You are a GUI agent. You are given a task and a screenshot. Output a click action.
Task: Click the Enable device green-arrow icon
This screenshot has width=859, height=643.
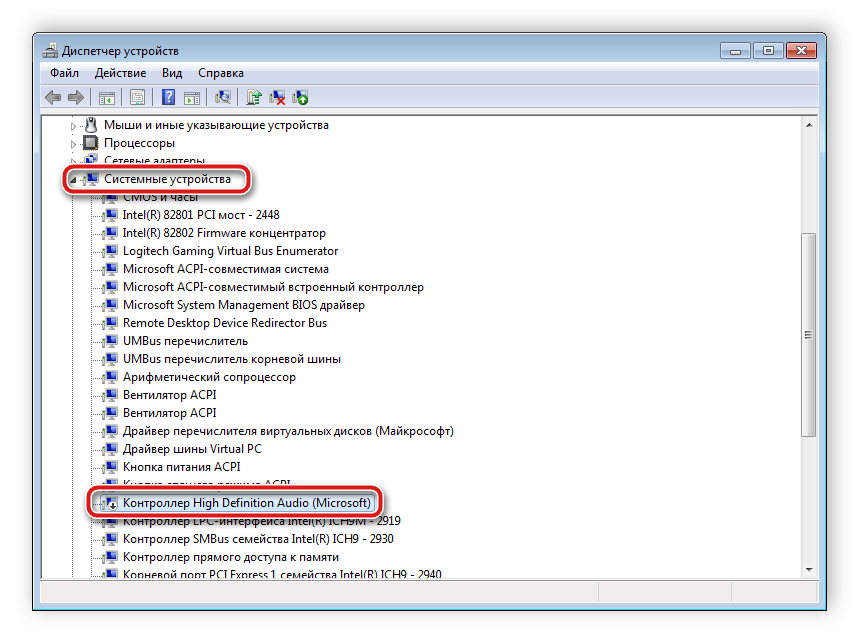(300, 97)
